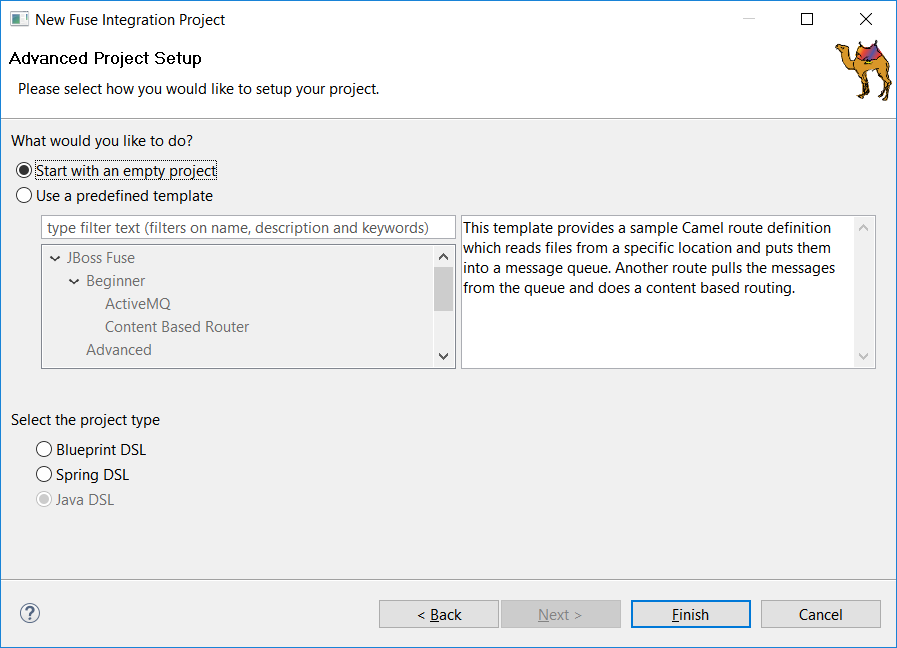This screenshot has height=648, width=897.
Task: Select the Content Based Router template
Action: coord(177,327)
